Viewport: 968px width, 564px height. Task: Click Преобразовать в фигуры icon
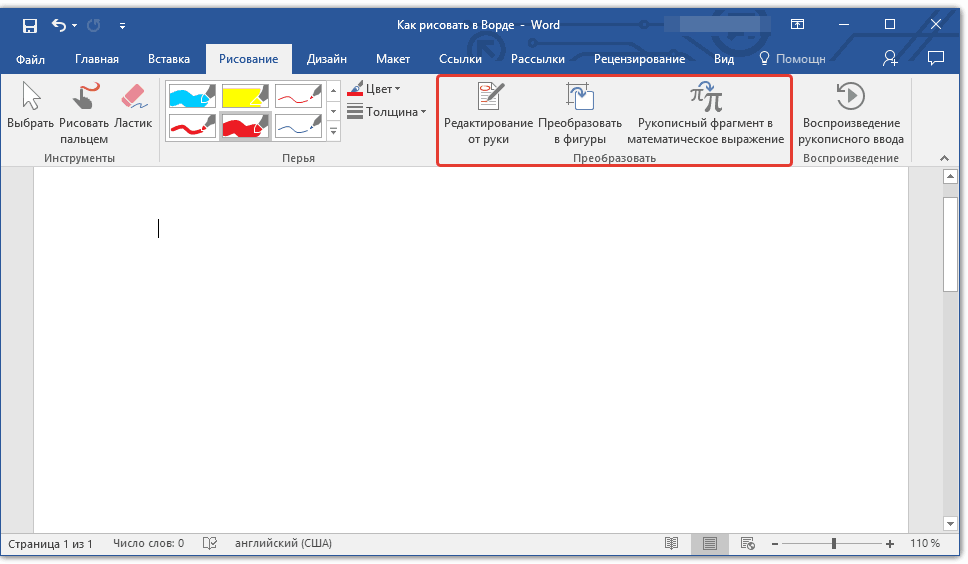click(580, 97)
